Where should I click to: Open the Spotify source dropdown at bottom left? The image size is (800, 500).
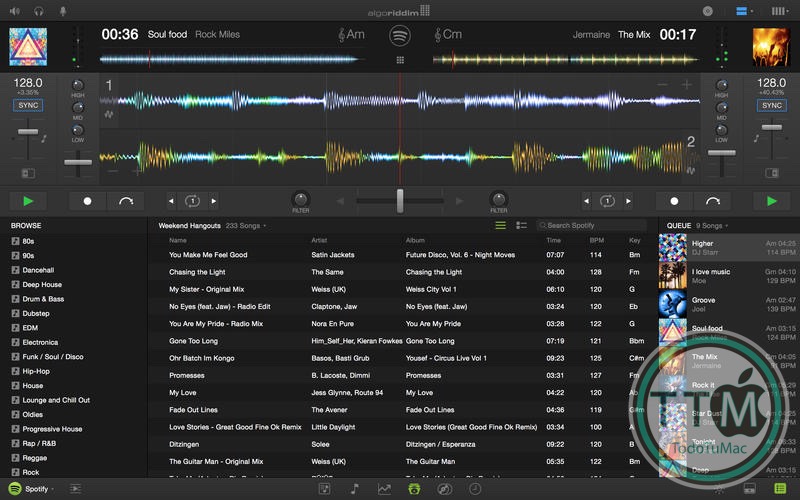point(32,489)
